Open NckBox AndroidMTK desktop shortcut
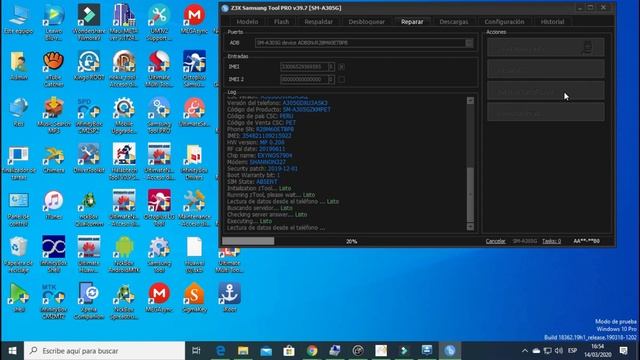640x360 pixels. pos(124,255)
